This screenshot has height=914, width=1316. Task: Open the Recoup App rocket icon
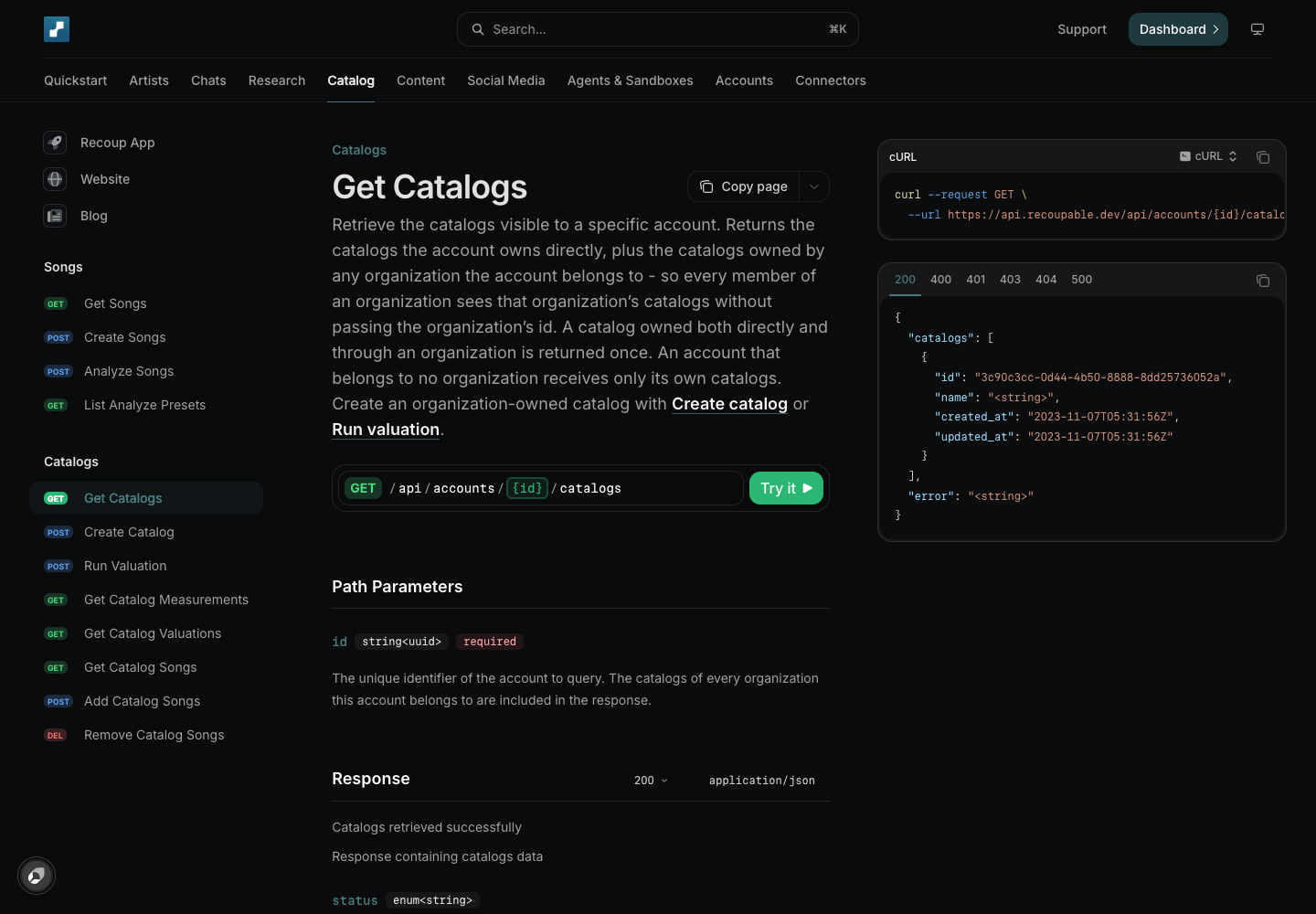click(x=55, y=143)
